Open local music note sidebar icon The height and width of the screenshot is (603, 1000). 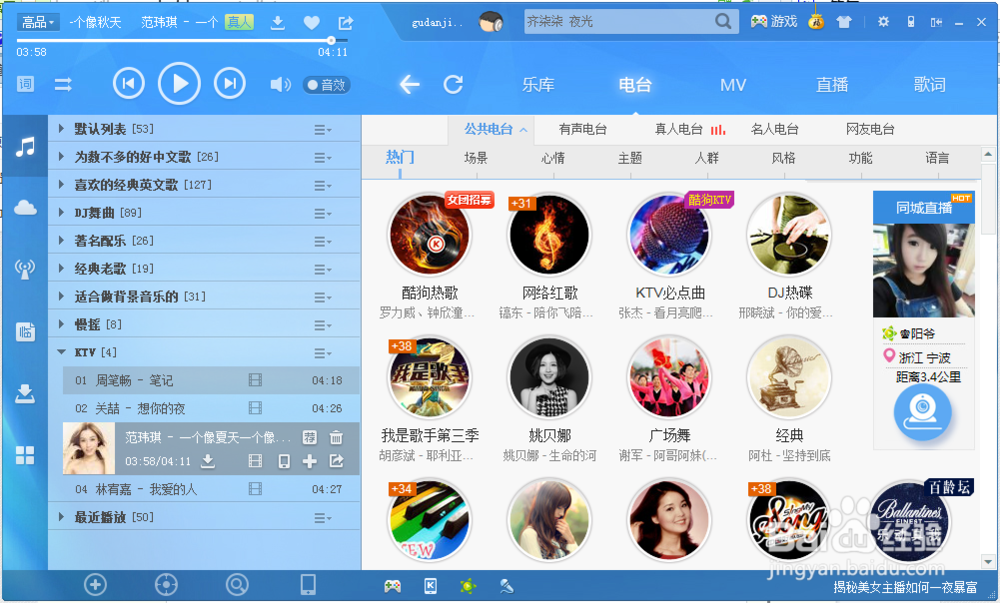point(25,147)
